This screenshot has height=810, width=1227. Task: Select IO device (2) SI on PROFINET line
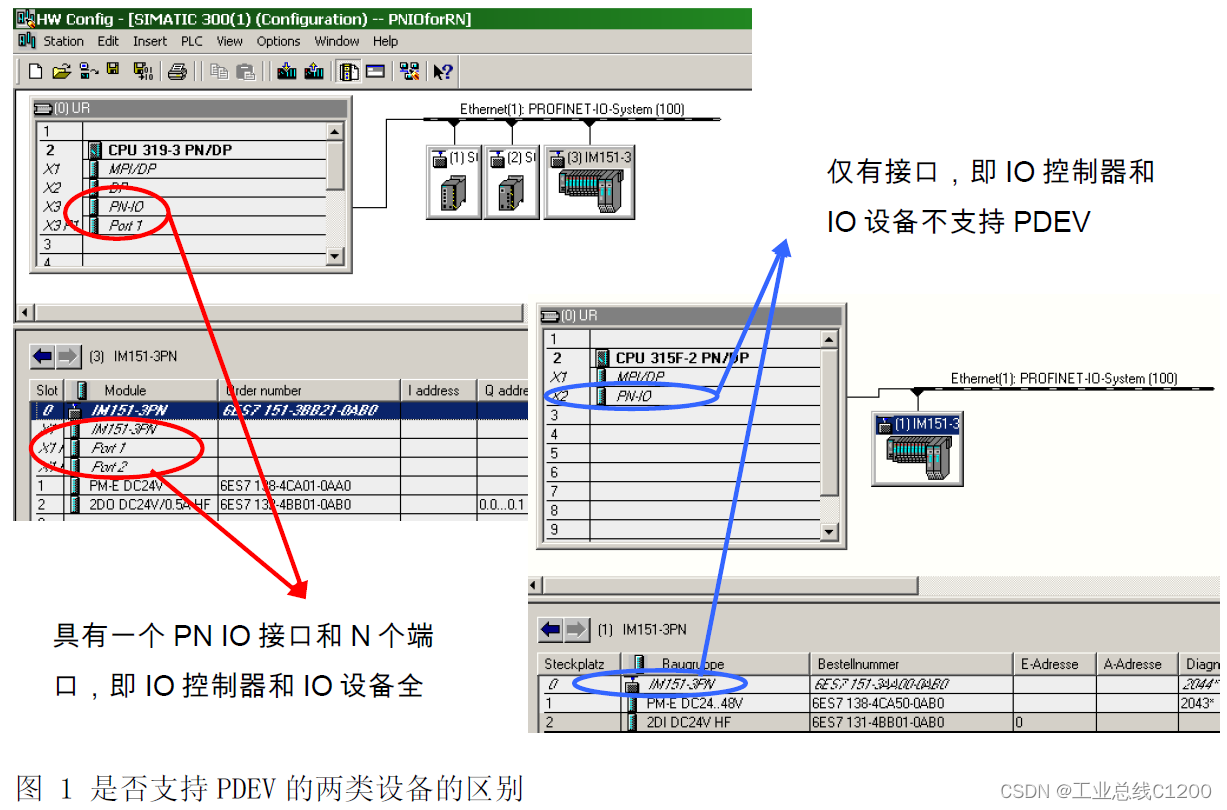512,181
